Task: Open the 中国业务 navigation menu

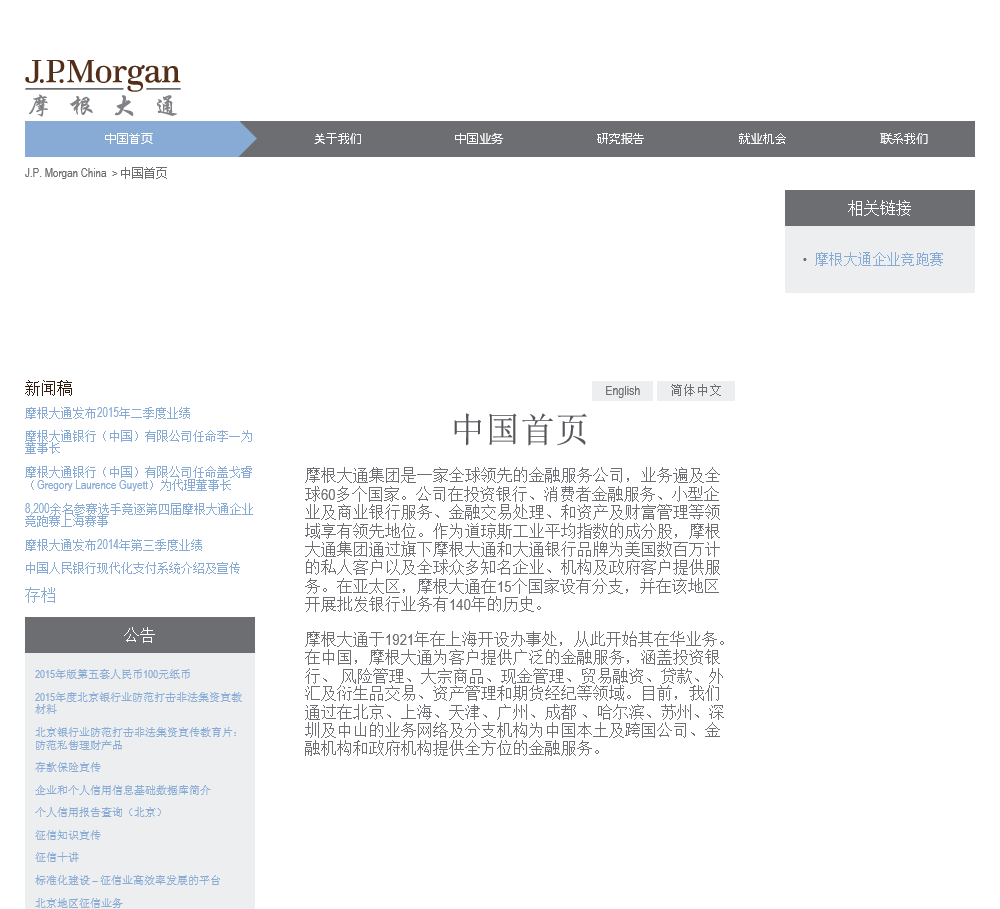Action: [x=479, y=139]
